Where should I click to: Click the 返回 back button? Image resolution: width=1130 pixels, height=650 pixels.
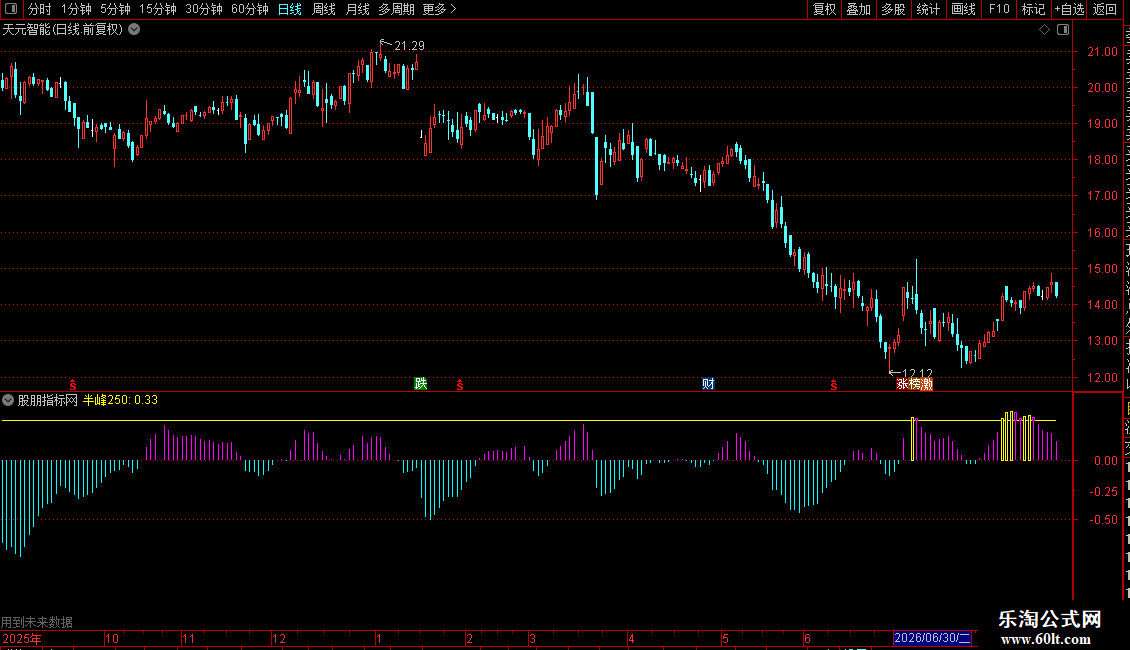coord(1105,9)
